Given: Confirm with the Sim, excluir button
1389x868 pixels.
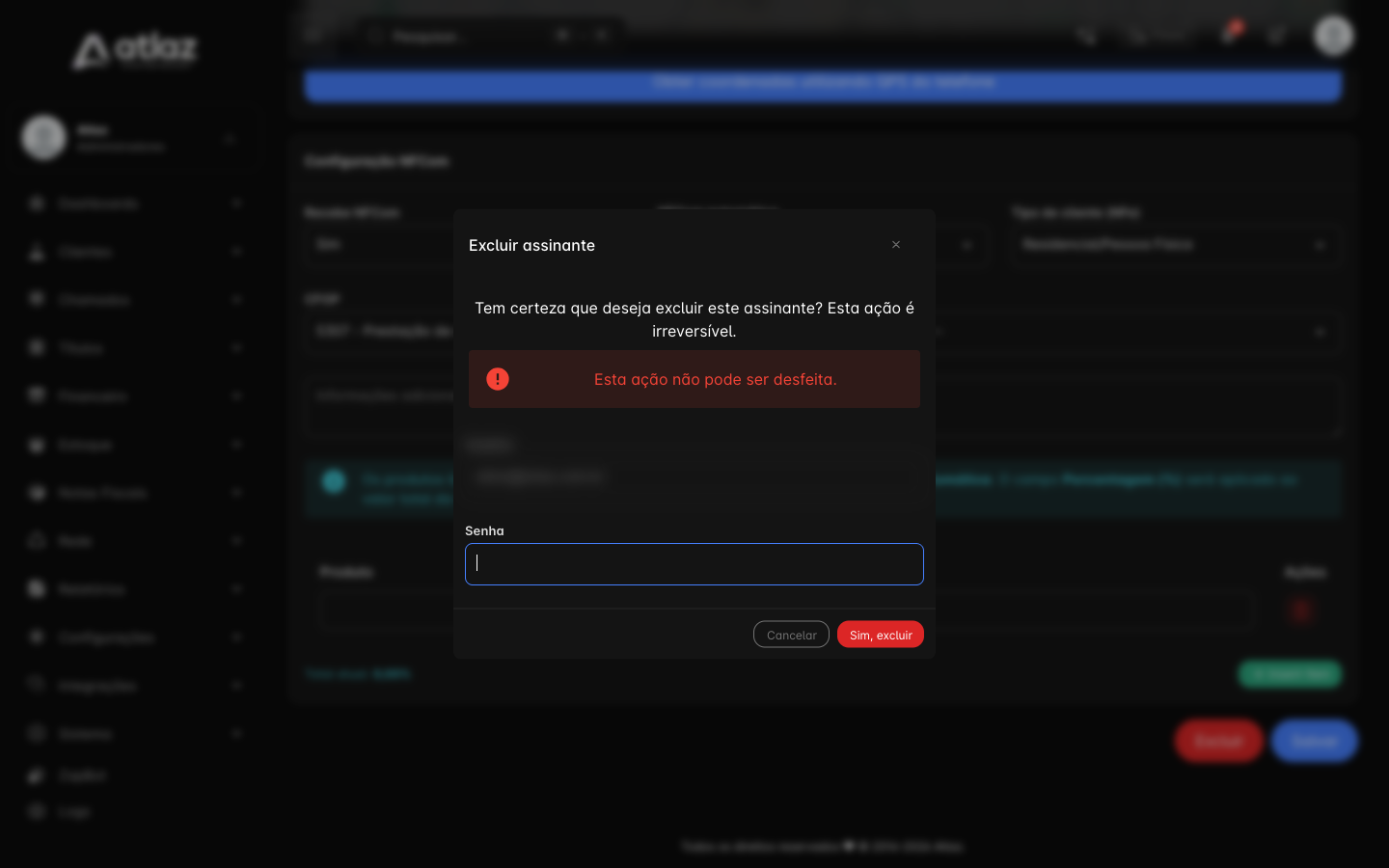Looking at the screenshot, I should click(881, 635).
